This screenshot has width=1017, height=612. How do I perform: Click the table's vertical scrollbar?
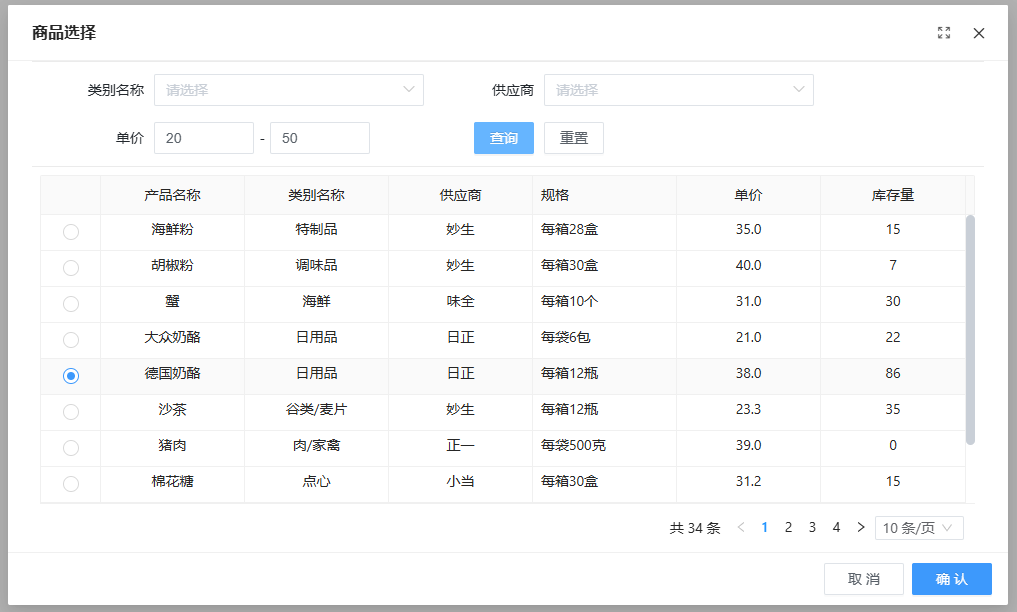click(970, 330)
